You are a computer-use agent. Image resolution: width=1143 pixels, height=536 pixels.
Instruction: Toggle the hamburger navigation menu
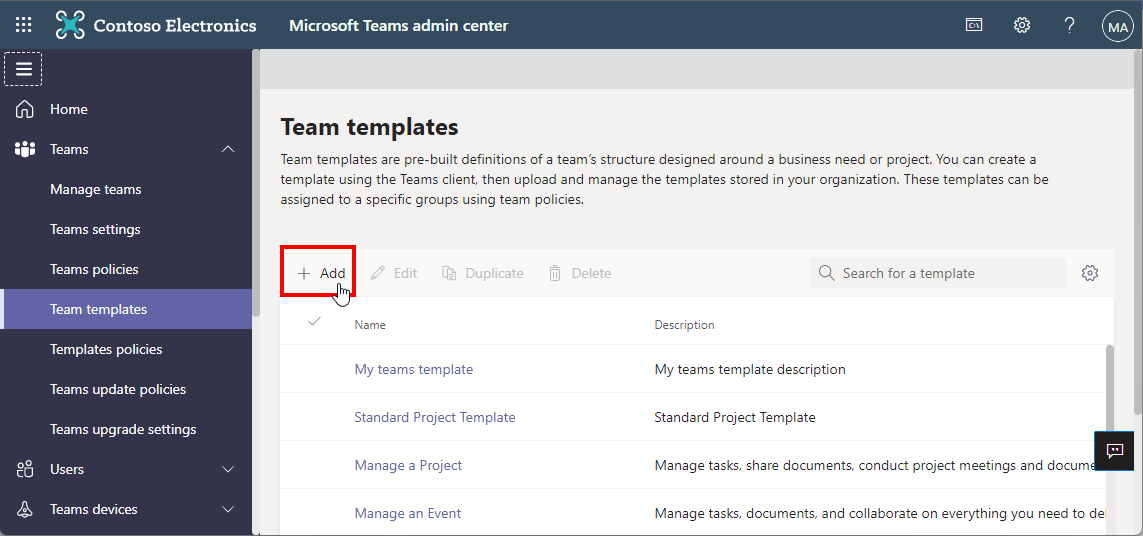coord(23,69)
